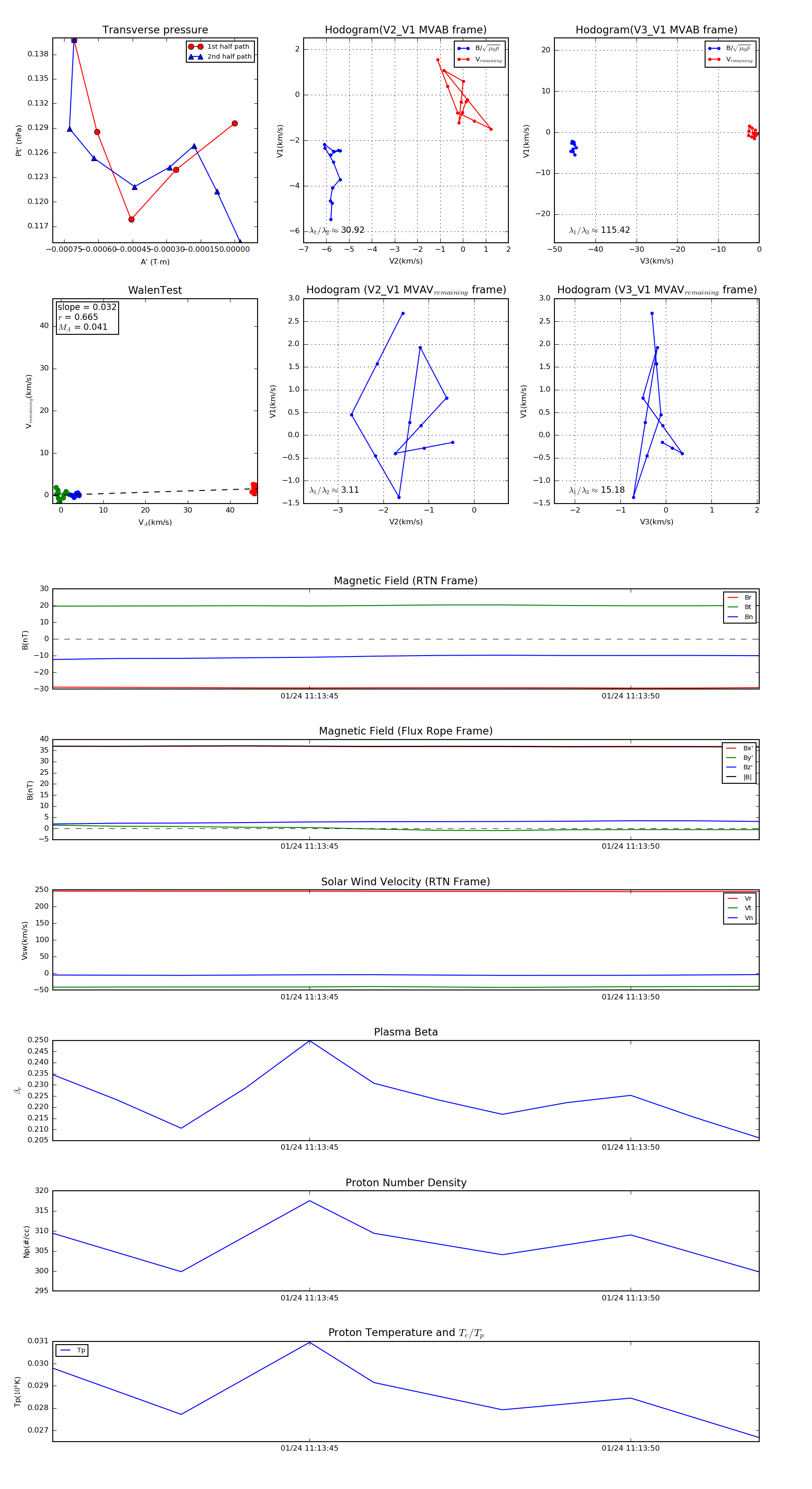Click the 'V_A(km/s)' axis label of WalenTest
Viewport: 812px width, 1489px height.
(155, 523)
